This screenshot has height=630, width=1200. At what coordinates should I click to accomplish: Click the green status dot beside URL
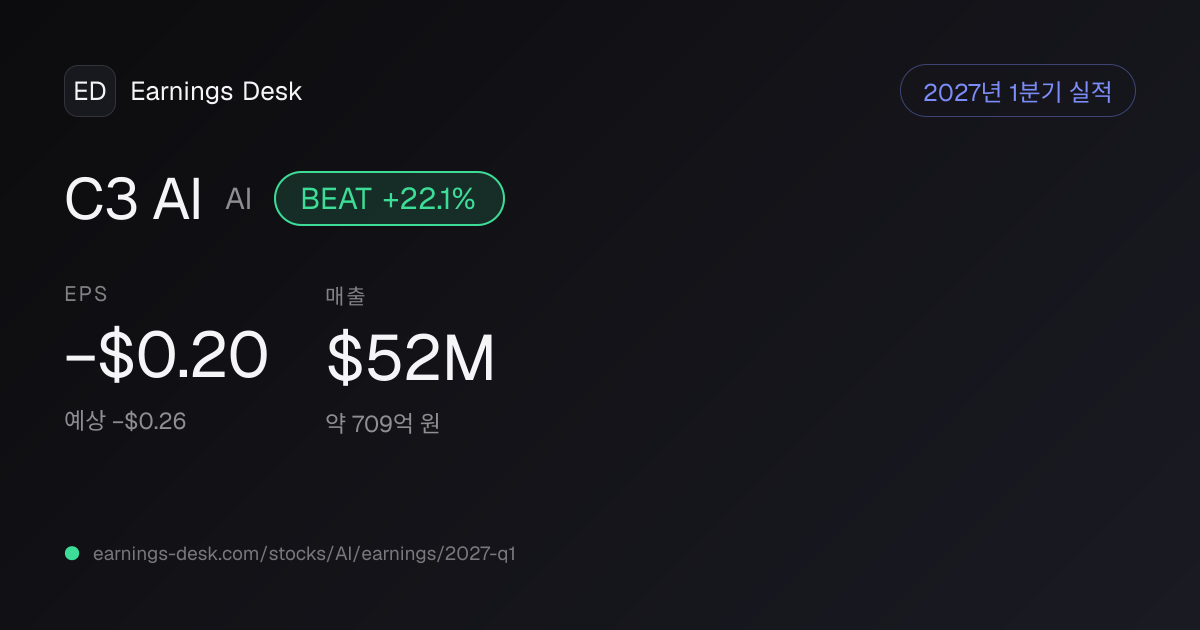click(x=72, y=553)
